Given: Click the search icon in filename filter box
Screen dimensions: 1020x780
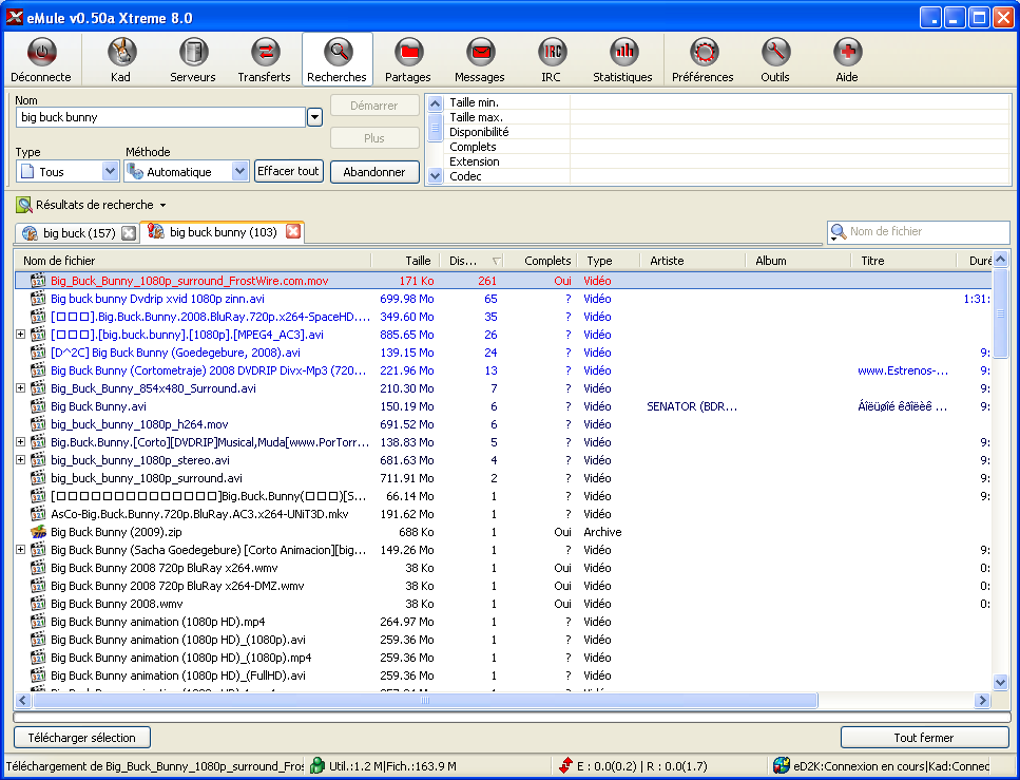Looking at the screenshot, I should tap(839, 232).
